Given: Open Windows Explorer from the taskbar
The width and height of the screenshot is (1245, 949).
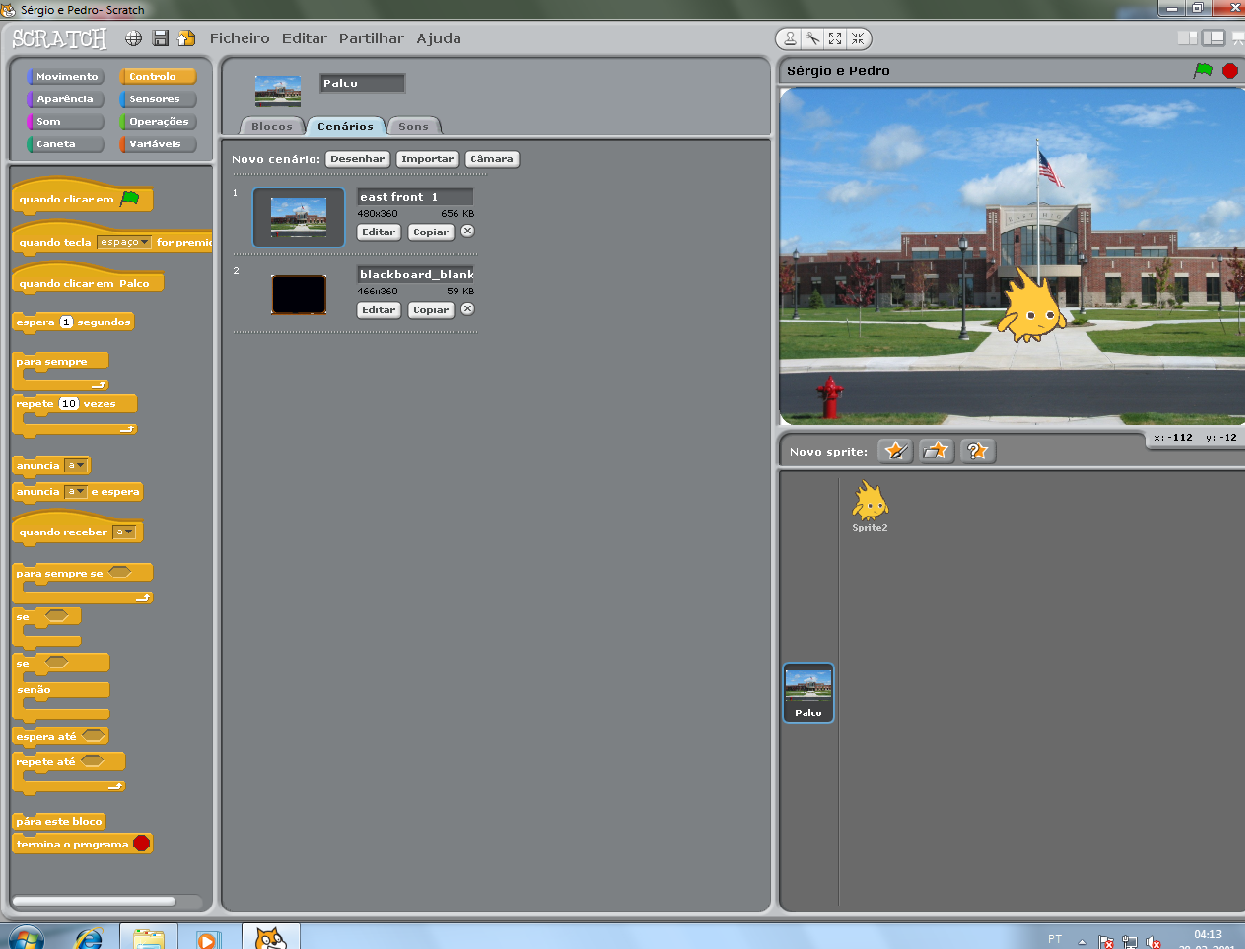Looking at the screenshot, I should point(148,937).
